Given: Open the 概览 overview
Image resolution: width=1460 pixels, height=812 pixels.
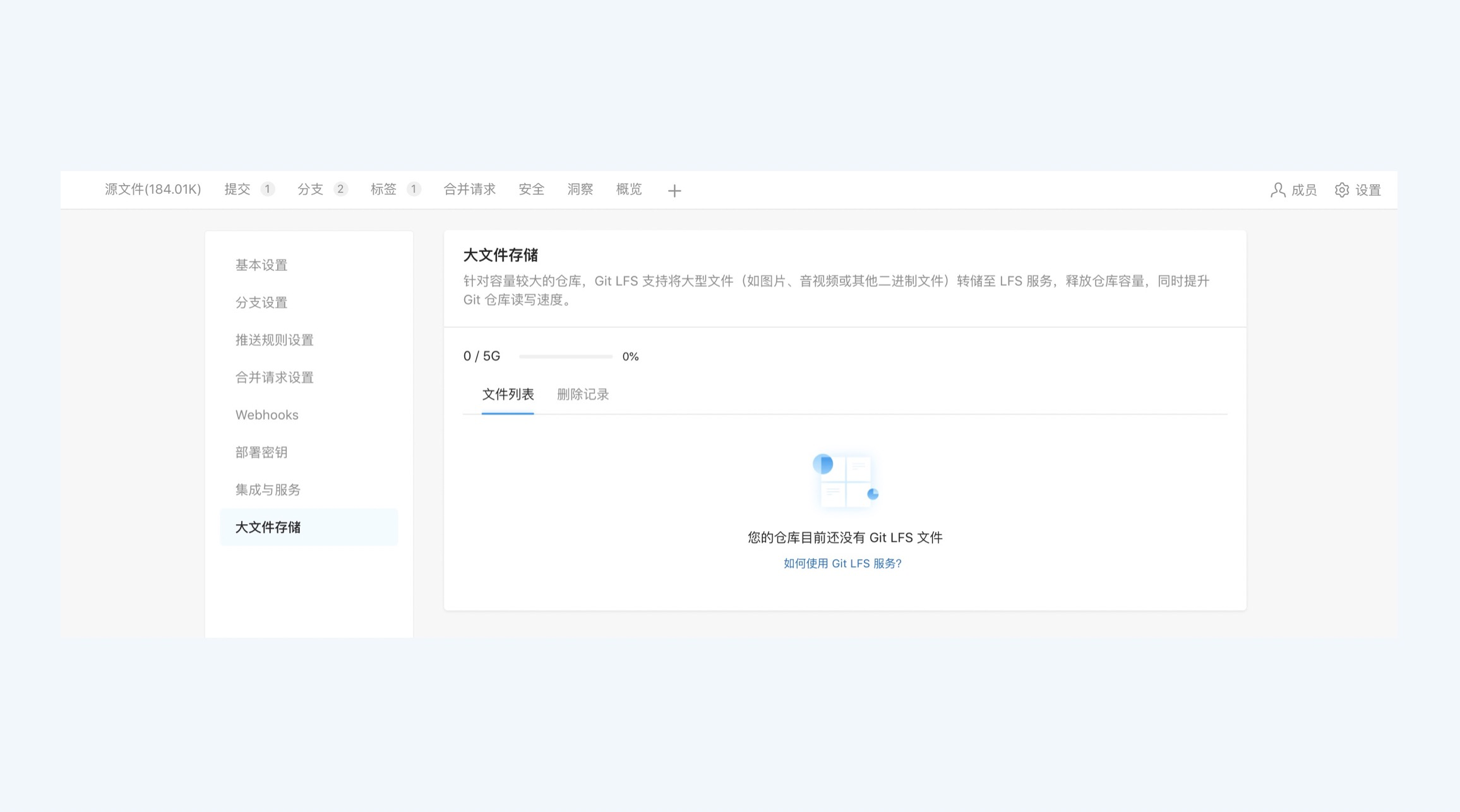Looking at the screenshot, I should [628, 189].
